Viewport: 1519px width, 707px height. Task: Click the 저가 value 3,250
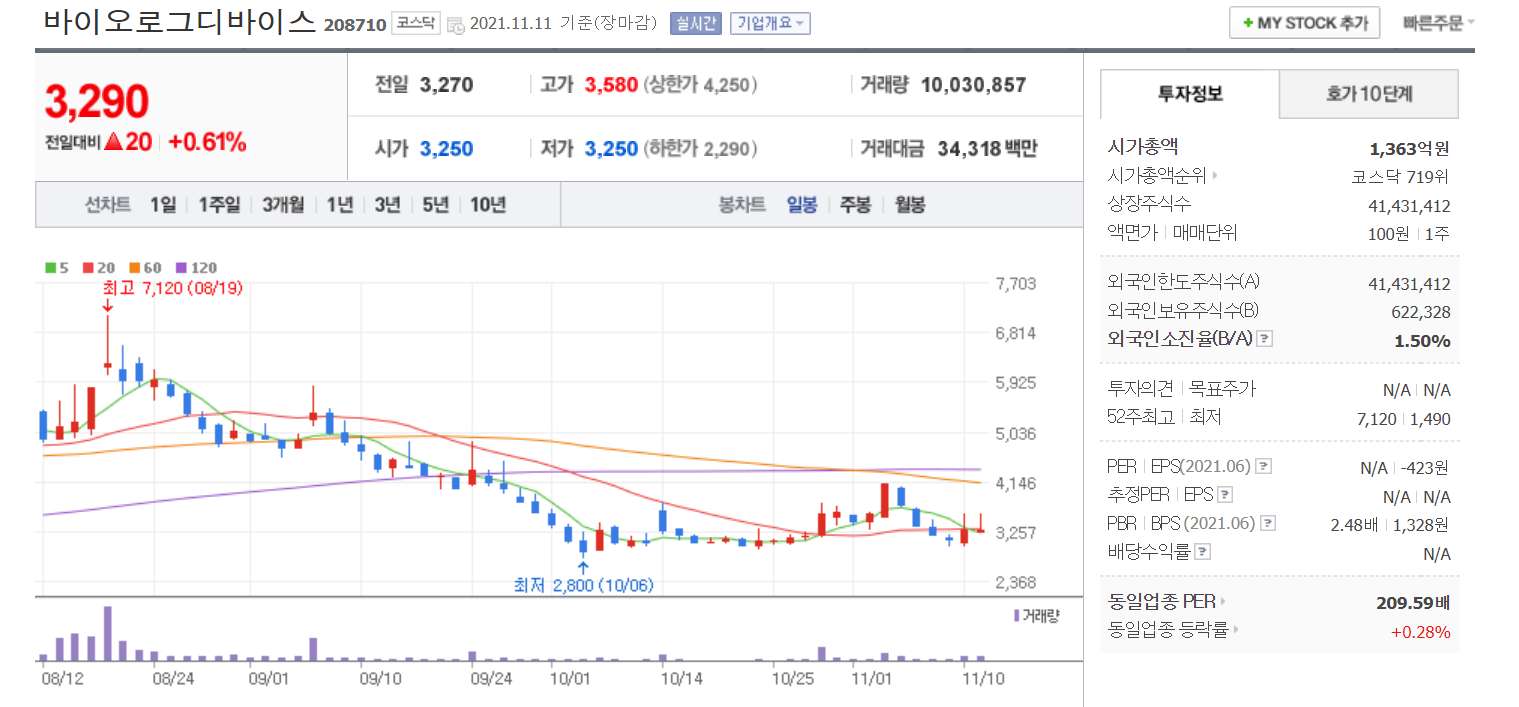[x=611, y=149]
